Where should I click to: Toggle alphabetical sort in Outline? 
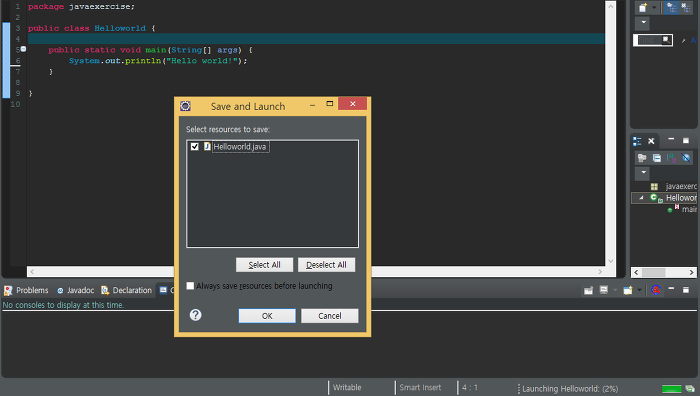(671, 158)
